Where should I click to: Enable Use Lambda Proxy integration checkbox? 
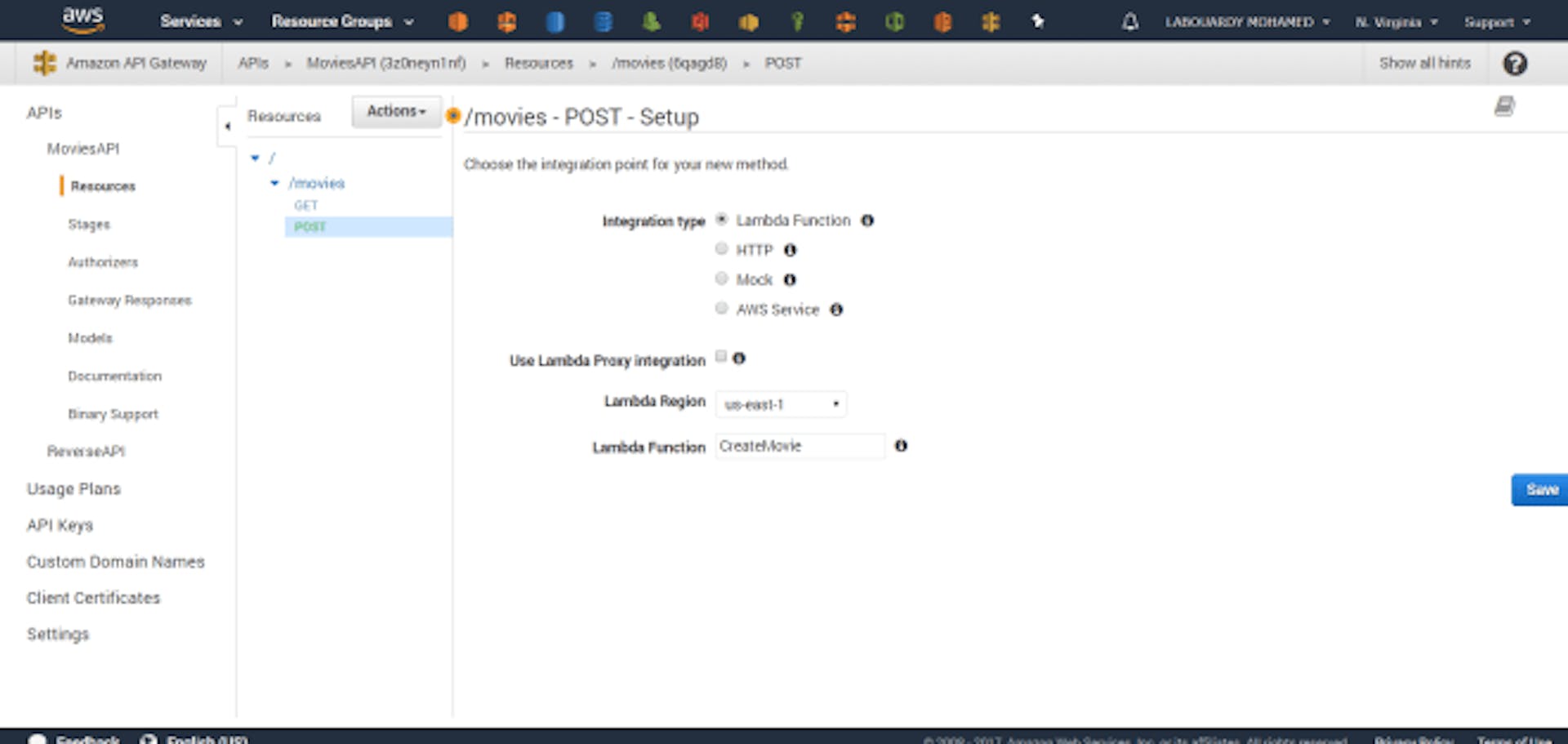pos(721,356)
